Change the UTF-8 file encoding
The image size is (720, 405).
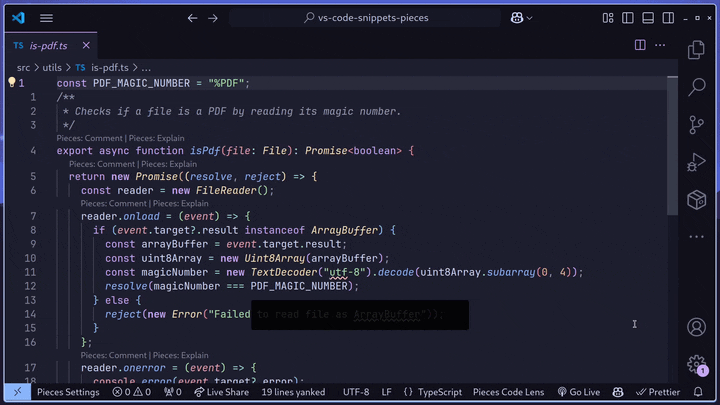coord(356,392)
